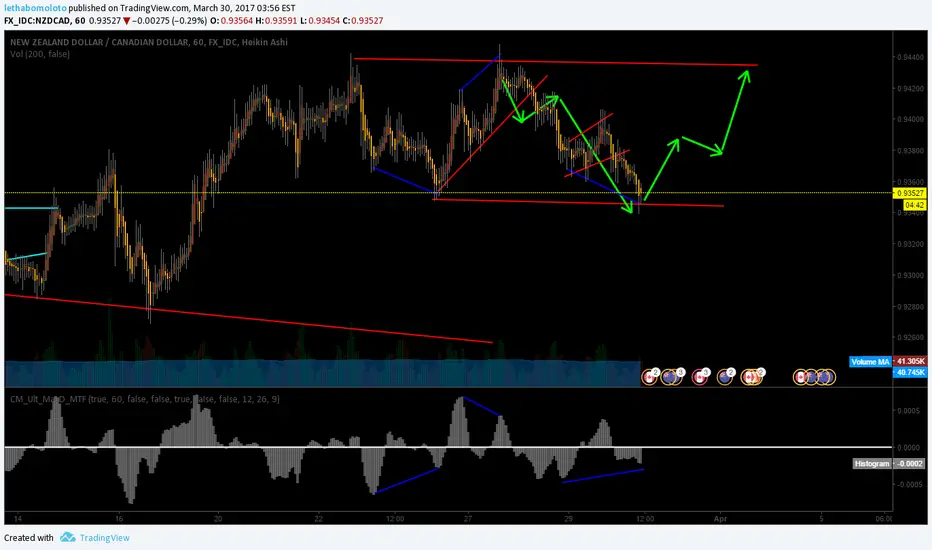Click the 40.745K volume value label
The width and height of the screenshot is (932, 550).
tap(911, 372)
